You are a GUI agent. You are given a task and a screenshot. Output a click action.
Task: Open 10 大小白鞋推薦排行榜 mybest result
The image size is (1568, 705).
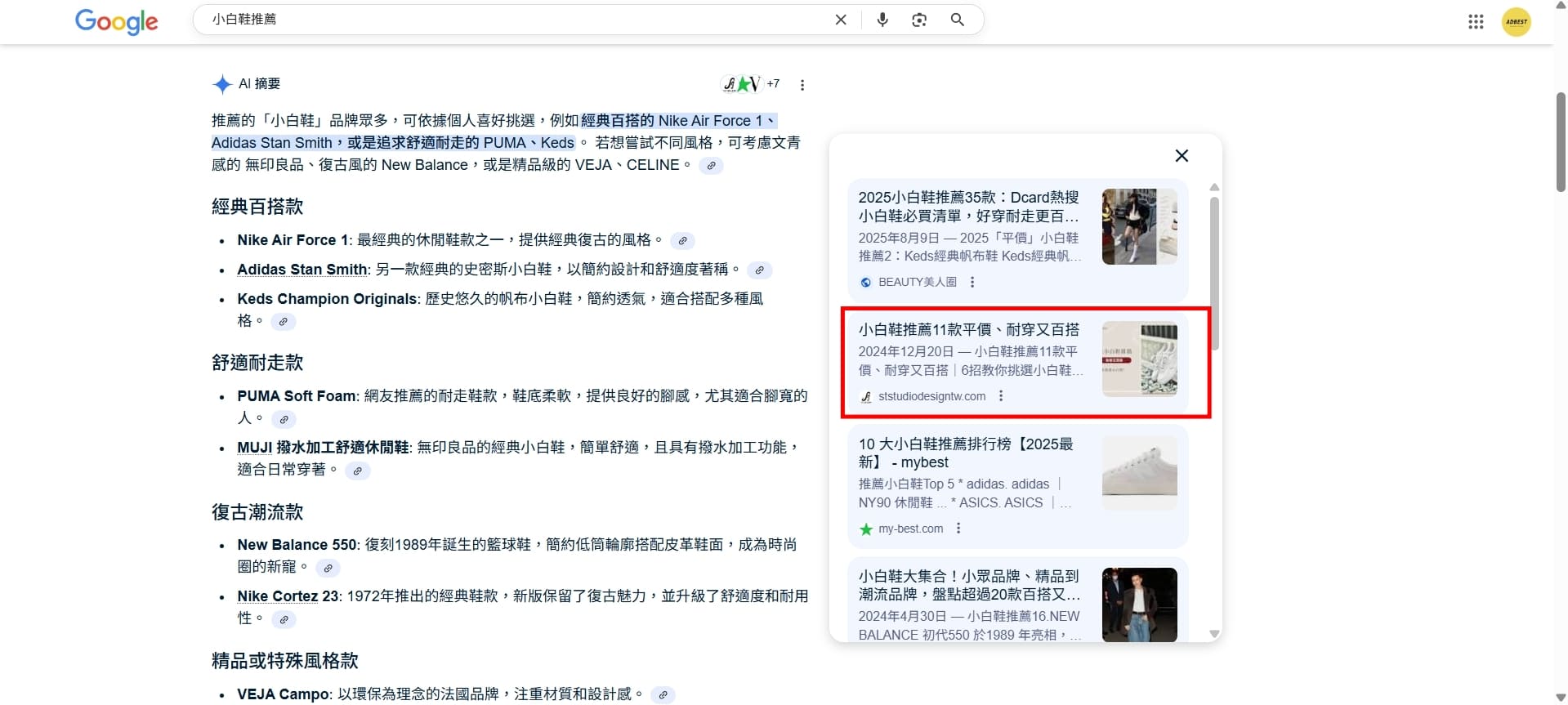(965, 453)
